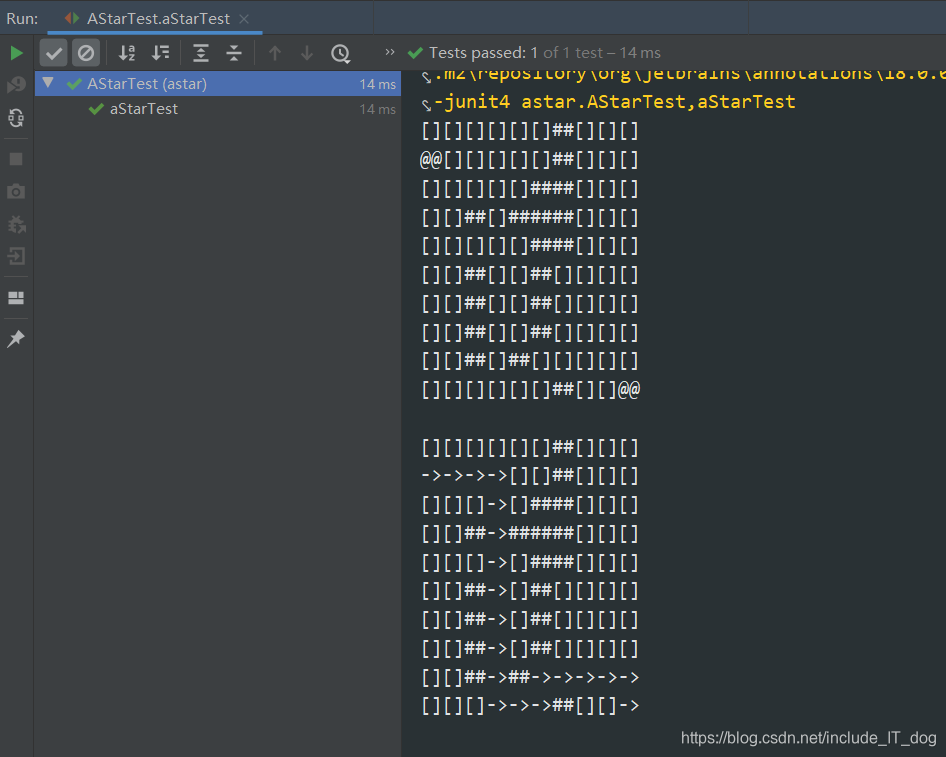Click the bug-gear icon in sidebar
This screenshot has height=757, width=946.
[16, 224]
